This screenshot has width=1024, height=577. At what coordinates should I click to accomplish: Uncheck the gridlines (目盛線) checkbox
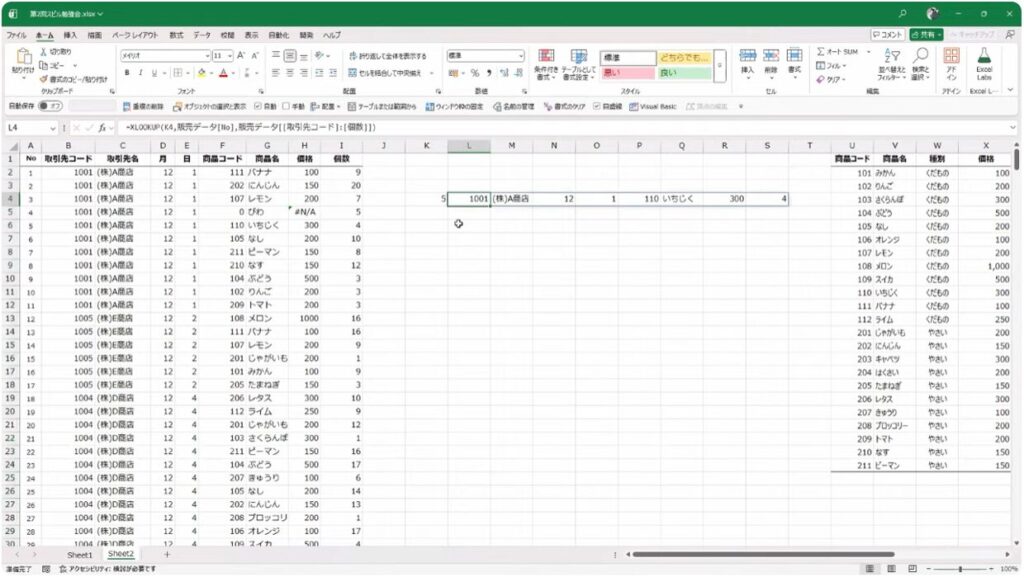[597, 106]
